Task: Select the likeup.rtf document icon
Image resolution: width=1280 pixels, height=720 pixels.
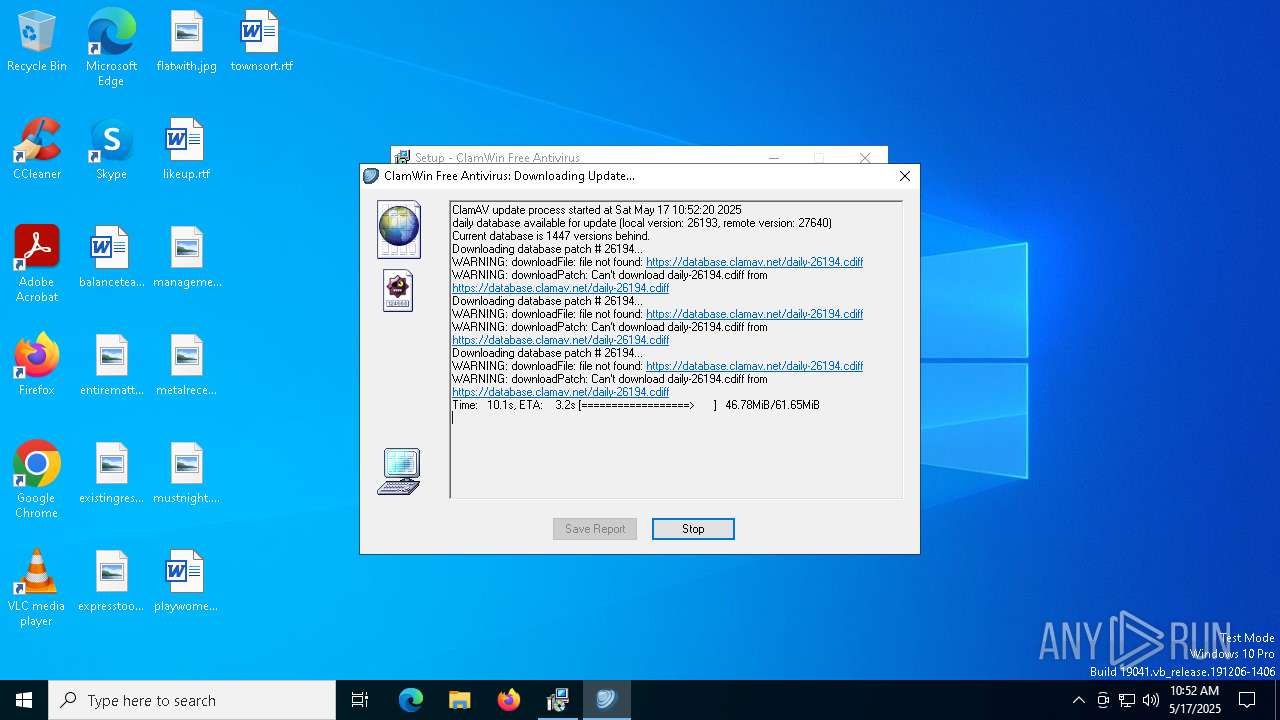Action: pyautogui.click(x=186, y=148)
